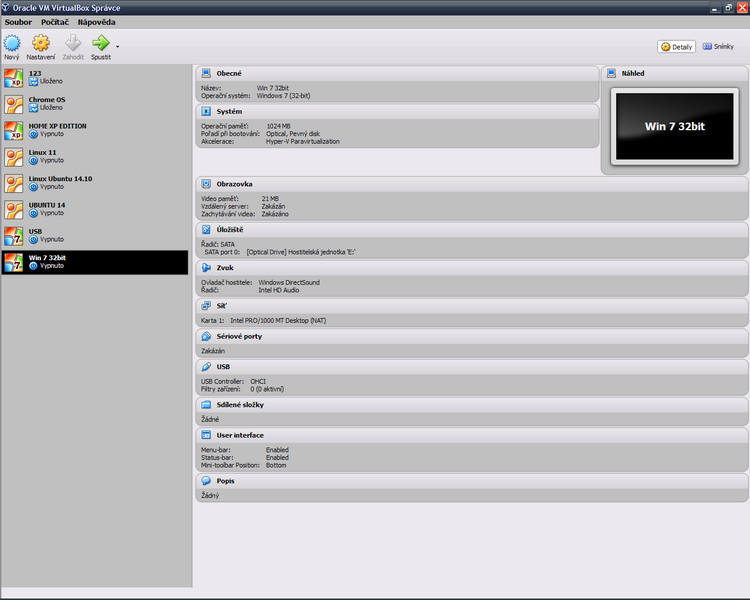
Task: Click the Popis speech-bubble icon
Action: tap(206, 480)
